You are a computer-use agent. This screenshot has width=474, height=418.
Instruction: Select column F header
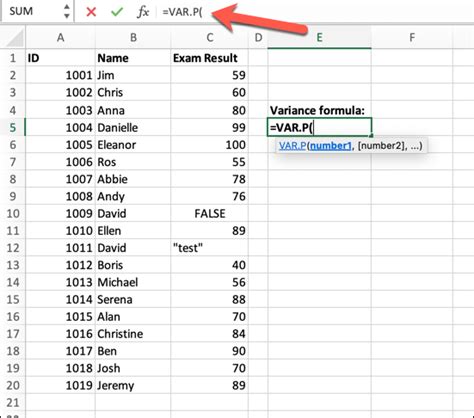(412, 38)
